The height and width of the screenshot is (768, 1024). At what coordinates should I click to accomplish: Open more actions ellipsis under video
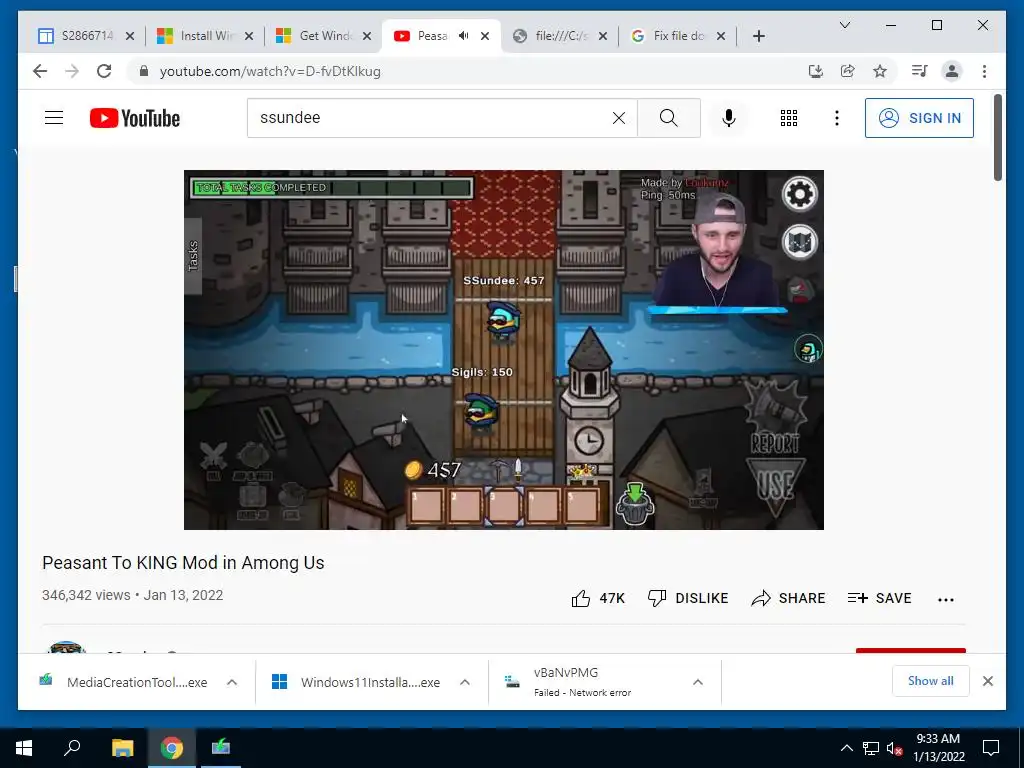coord(946,600)
